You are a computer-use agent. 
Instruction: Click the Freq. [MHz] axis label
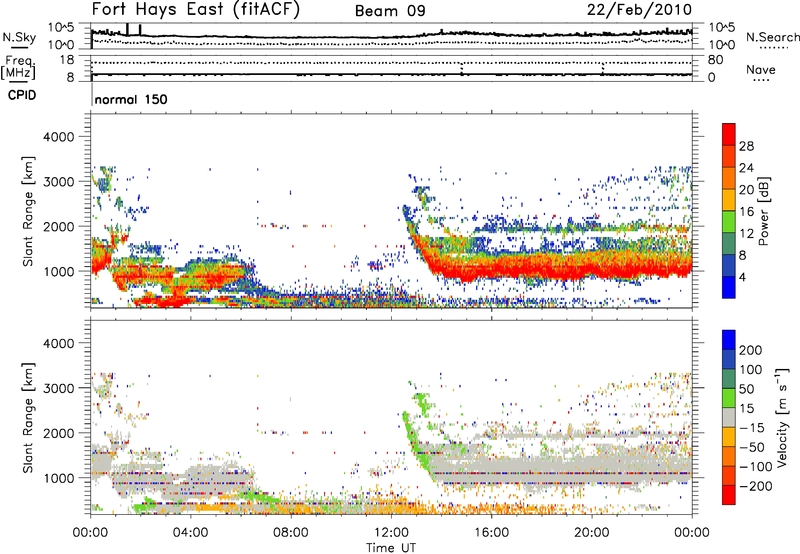point(18,67)
